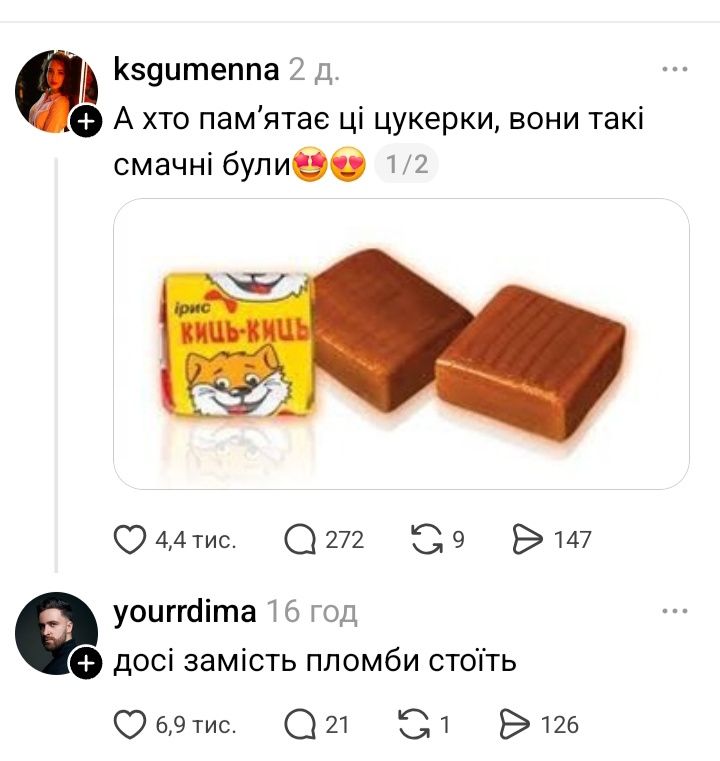Open yourrdima's profile from username
This screenshot has width=720, height=761.
coord(184,612)
